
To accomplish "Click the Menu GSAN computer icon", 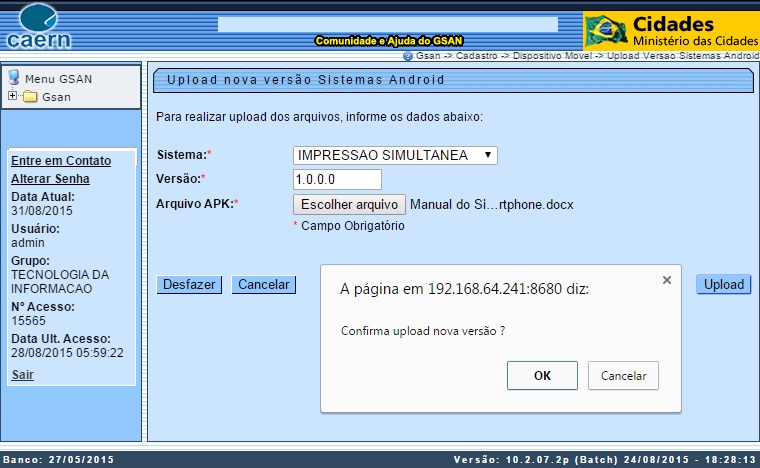I will pyautogui.click(x=14, y=78).
